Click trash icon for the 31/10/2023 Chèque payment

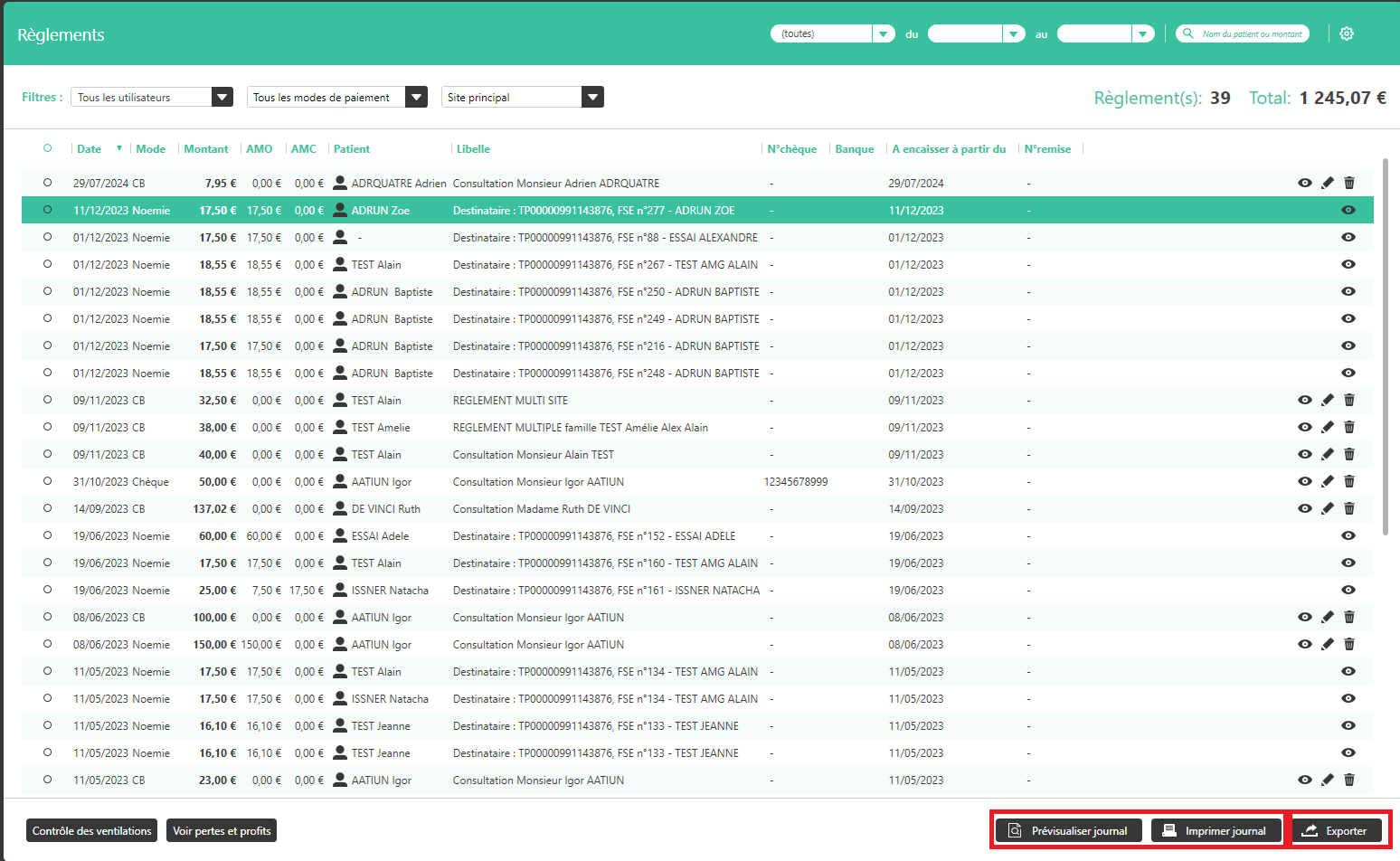click(1349, 481)
